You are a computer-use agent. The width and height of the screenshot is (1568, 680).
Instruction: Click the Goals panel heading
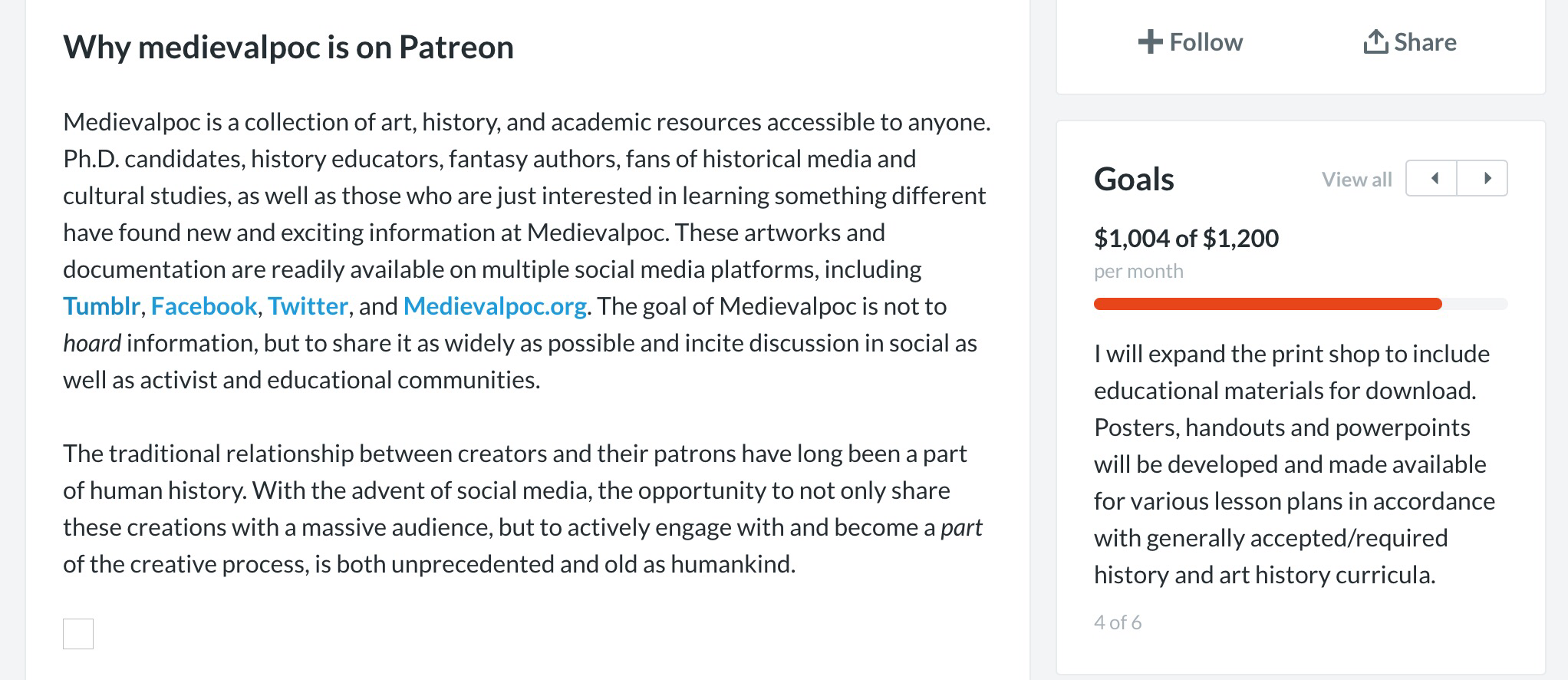point(1134,180)
